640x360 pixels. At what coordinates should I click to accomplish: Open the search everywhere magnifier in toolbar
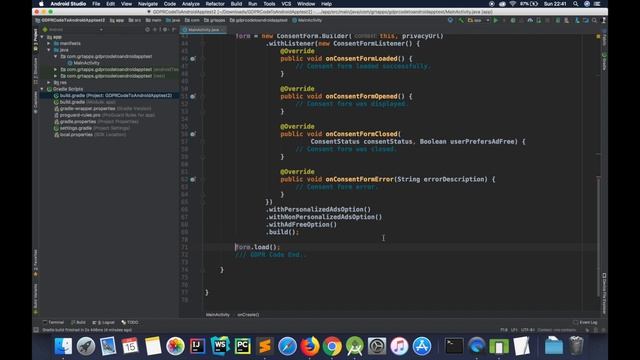pos(594,20)
